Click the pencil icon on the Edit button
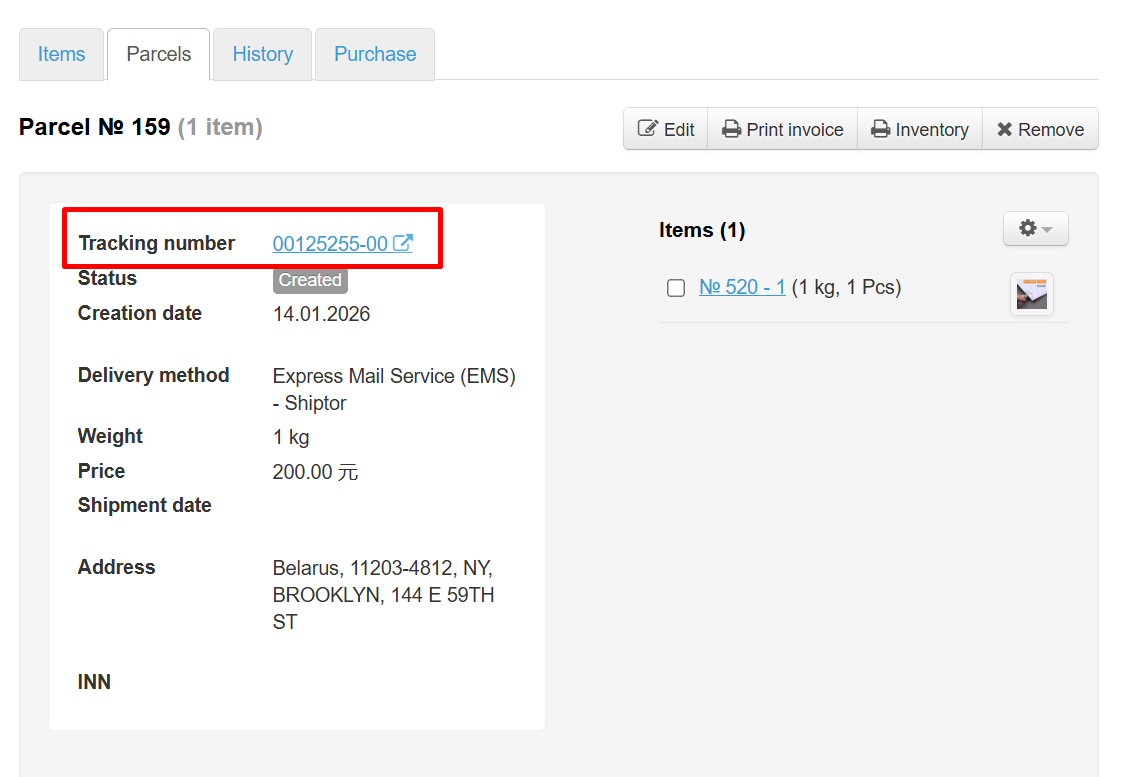 (x=648, y=129)
